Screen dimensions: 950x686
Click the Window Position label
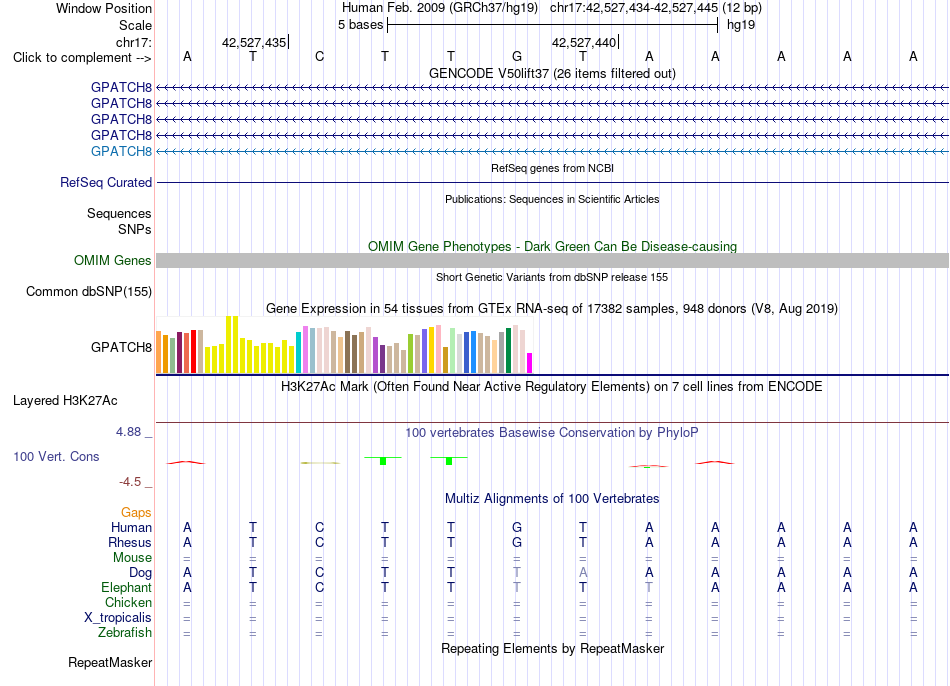(x=104, y=8)
